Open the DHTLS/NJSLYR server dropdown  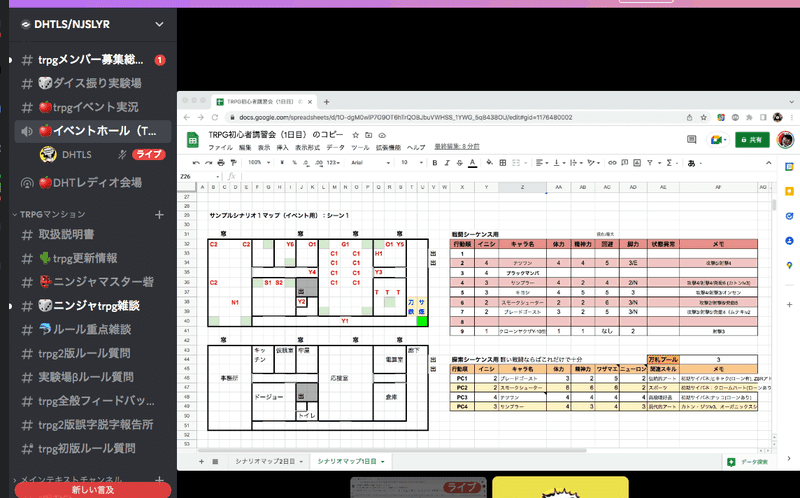(x=159, y=24)
